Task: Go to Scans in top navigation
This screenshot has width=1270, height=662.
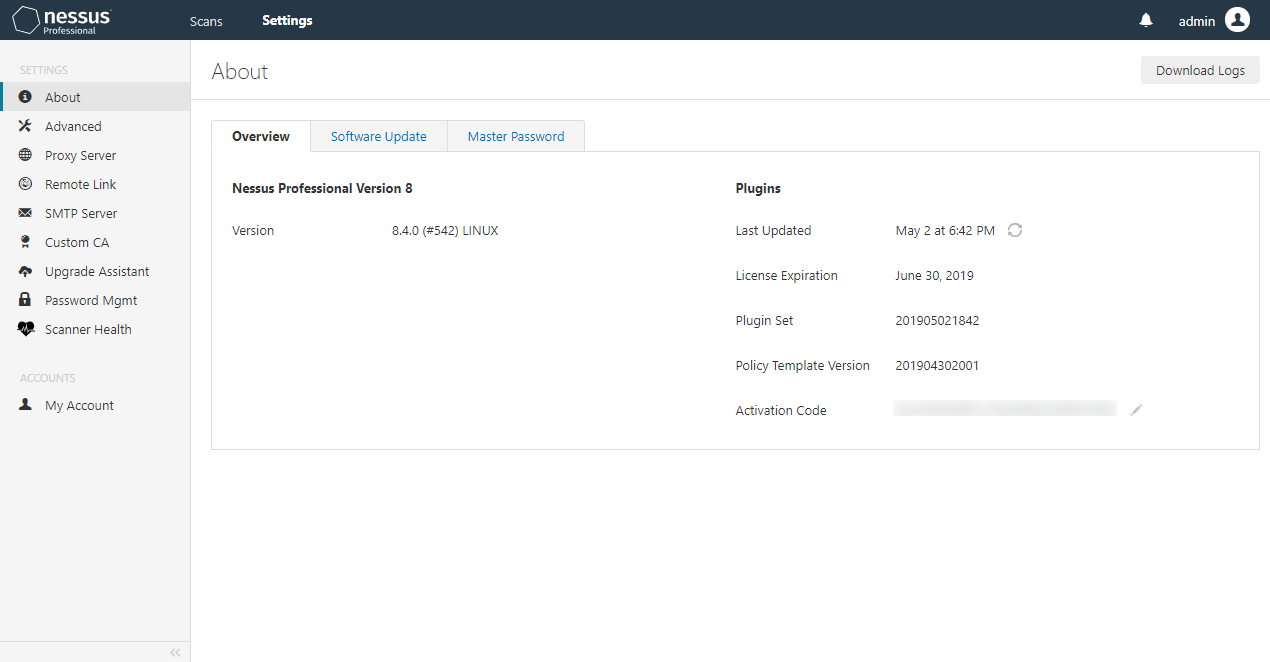Action: pos(206,20)
